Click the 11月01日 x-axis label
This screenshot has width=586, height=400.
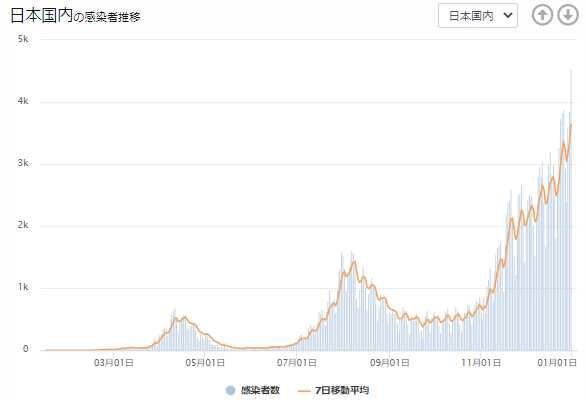coord(481,362)
